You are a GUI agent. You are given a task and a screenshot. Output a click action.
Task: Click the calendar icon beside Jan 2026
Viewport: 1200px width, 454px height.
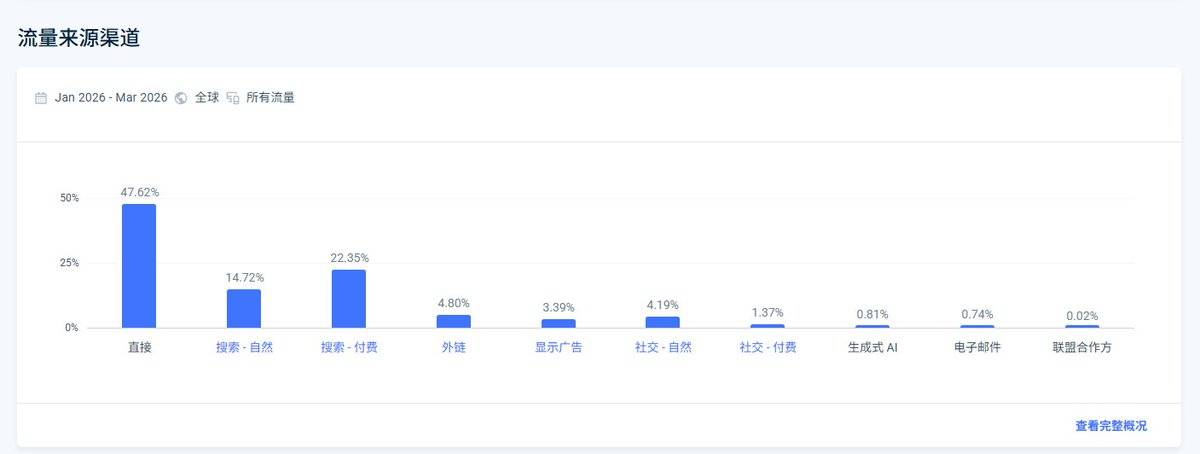point(41,98)
